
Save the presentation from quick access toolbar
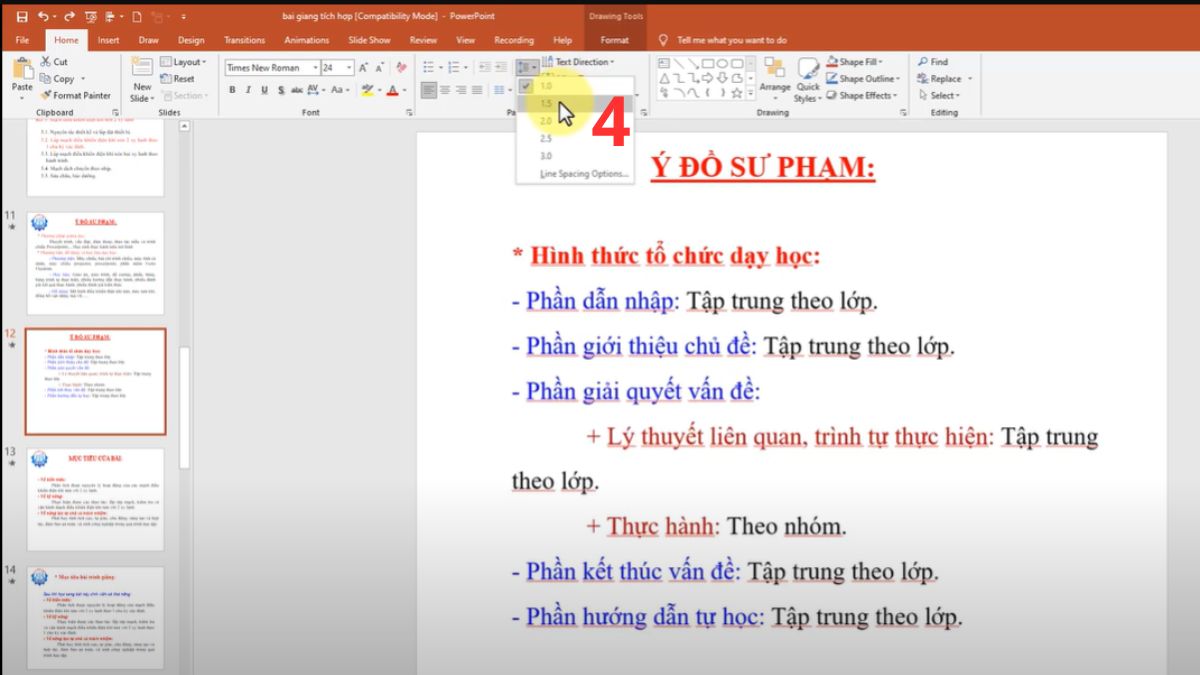tap(22, 17)
